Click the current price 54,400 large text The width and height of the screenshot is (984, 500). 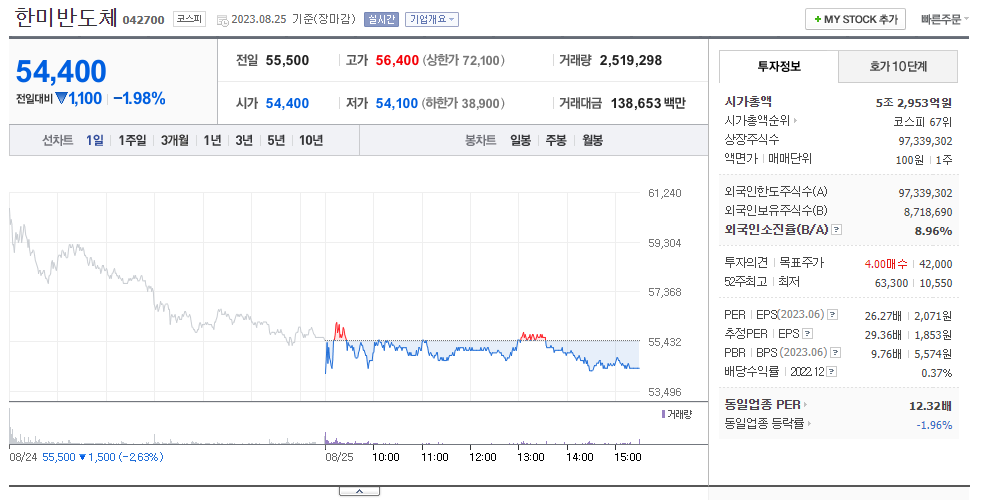point(61,71)
